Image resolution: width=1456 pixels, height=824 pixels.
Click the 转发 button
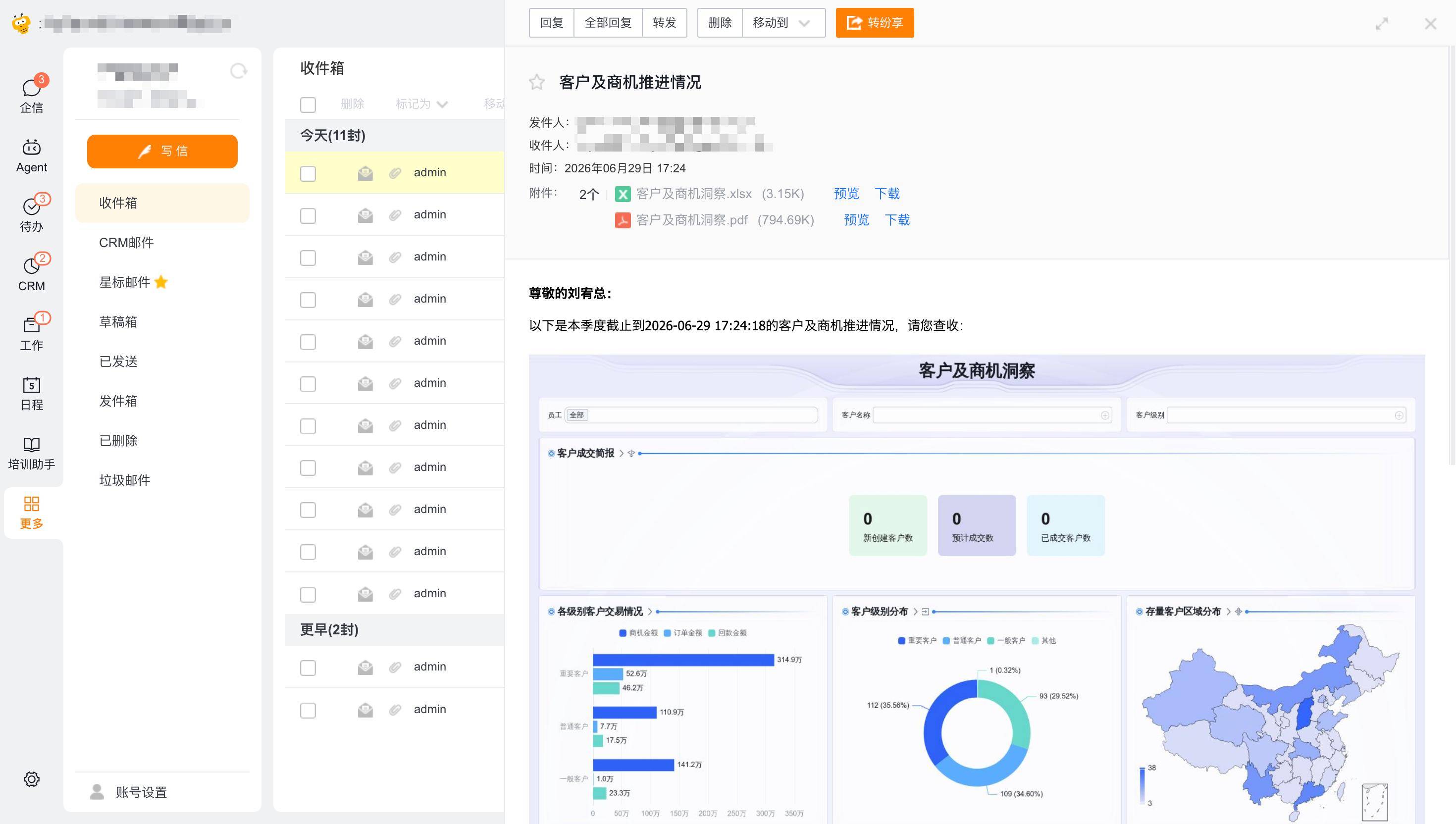[x=664, y=23]
